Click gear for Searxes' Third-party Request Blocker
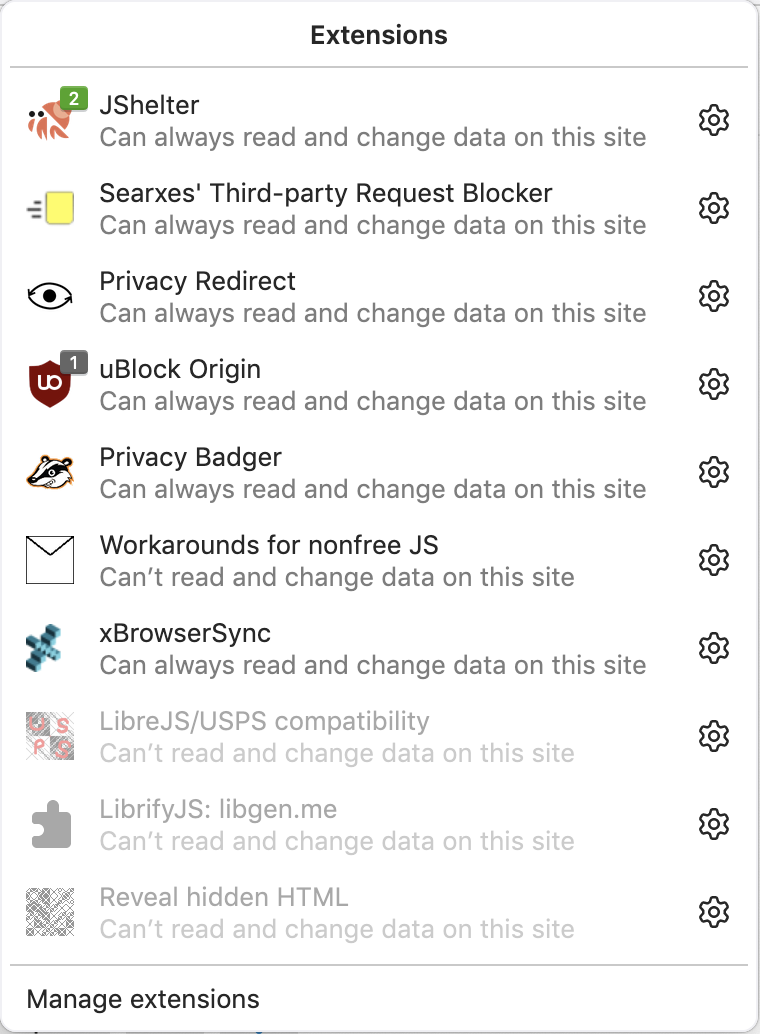 point(714,208)
